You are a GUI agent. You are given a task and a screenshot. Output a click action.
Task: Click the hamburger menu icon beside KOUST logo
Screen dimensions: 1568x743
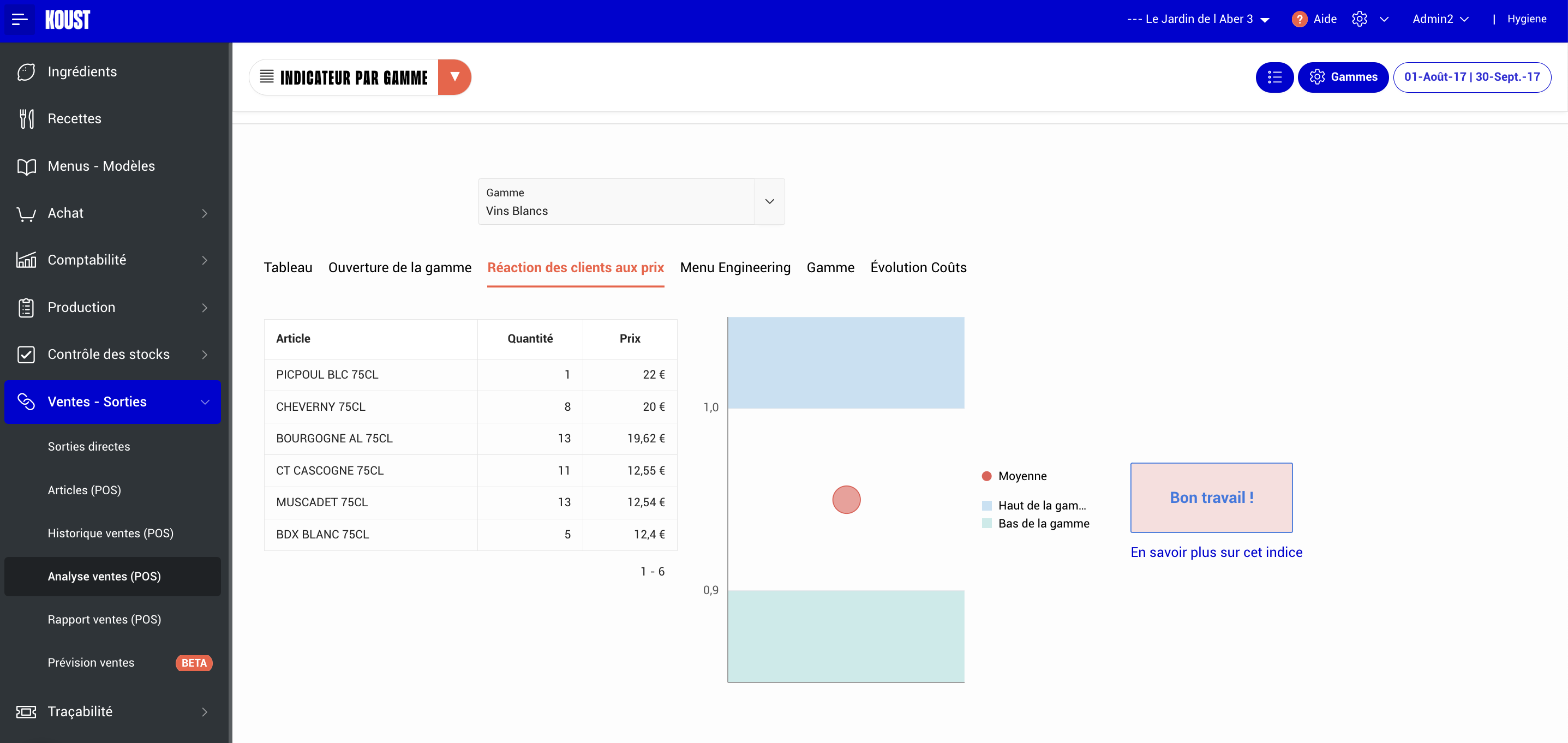click(x=20, y=19)
